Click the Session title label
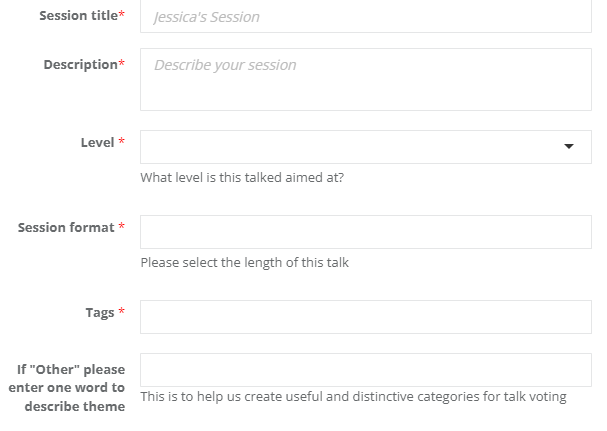Image resolution: width=607 pixels, height=431 pixels. pos(79,15)
